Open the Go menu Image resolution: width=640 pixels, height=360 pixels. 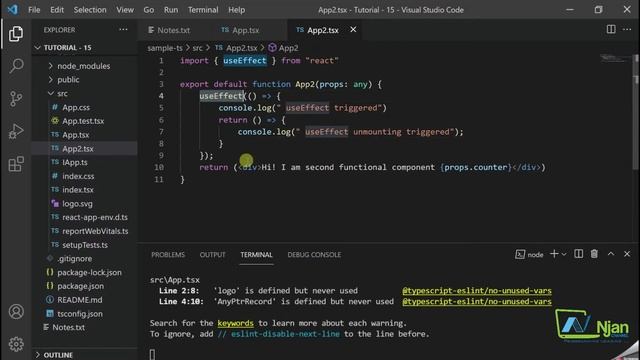(x=149, y=10)
